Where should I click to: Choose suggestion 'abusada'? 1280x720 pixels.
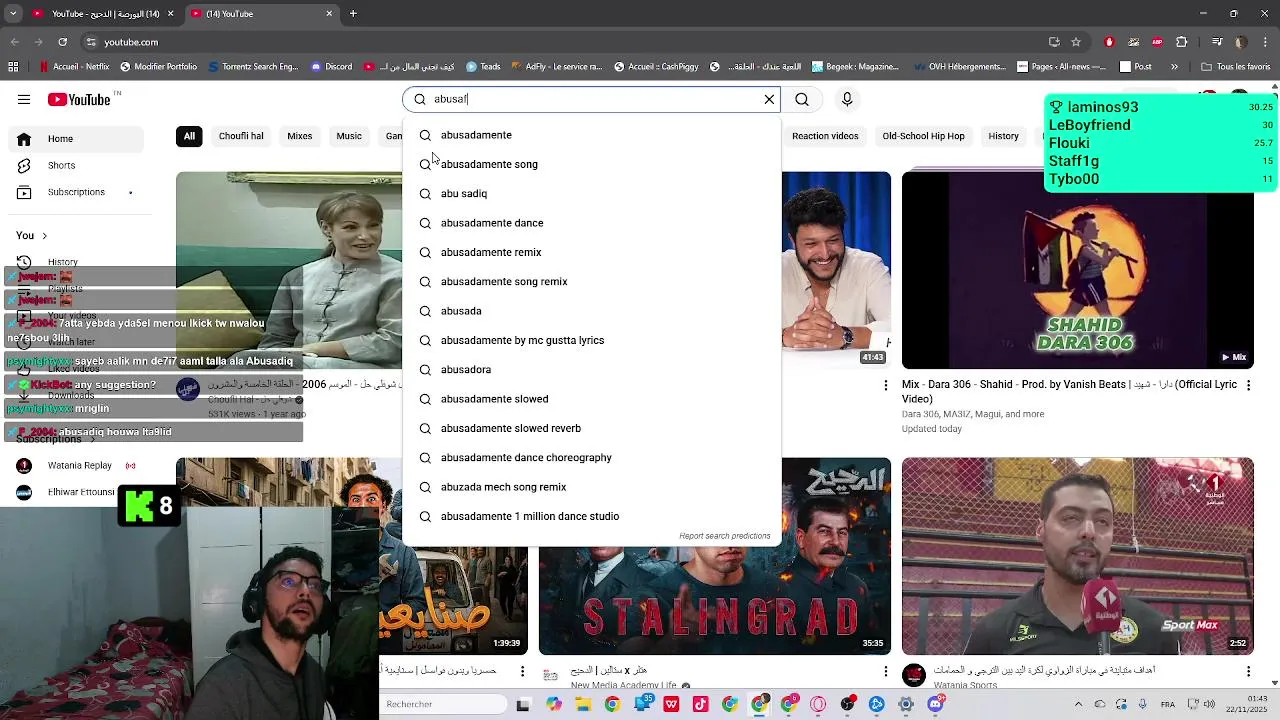[592, 311]
